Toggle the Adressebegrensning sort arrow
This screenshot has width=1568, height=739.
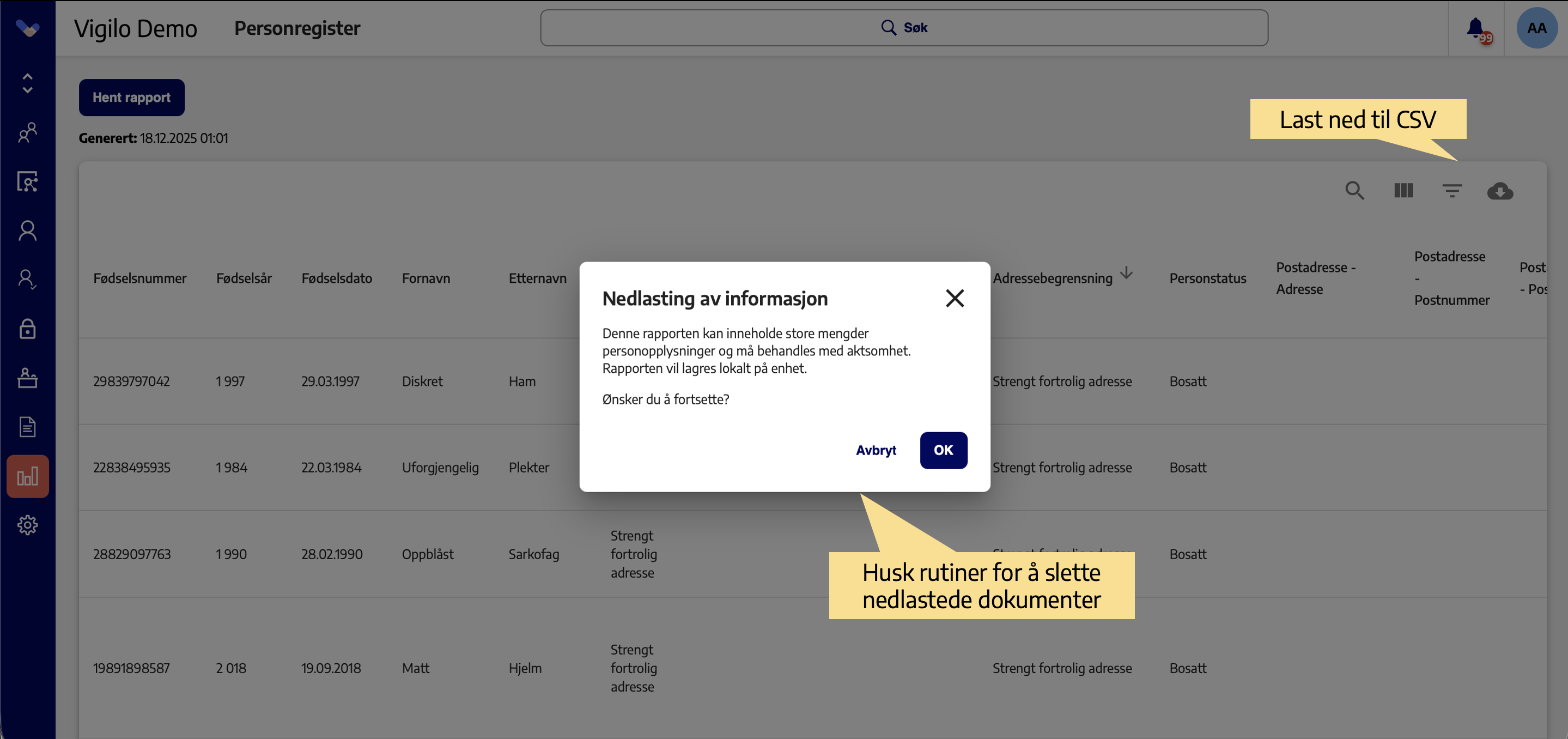[1126, 272]
